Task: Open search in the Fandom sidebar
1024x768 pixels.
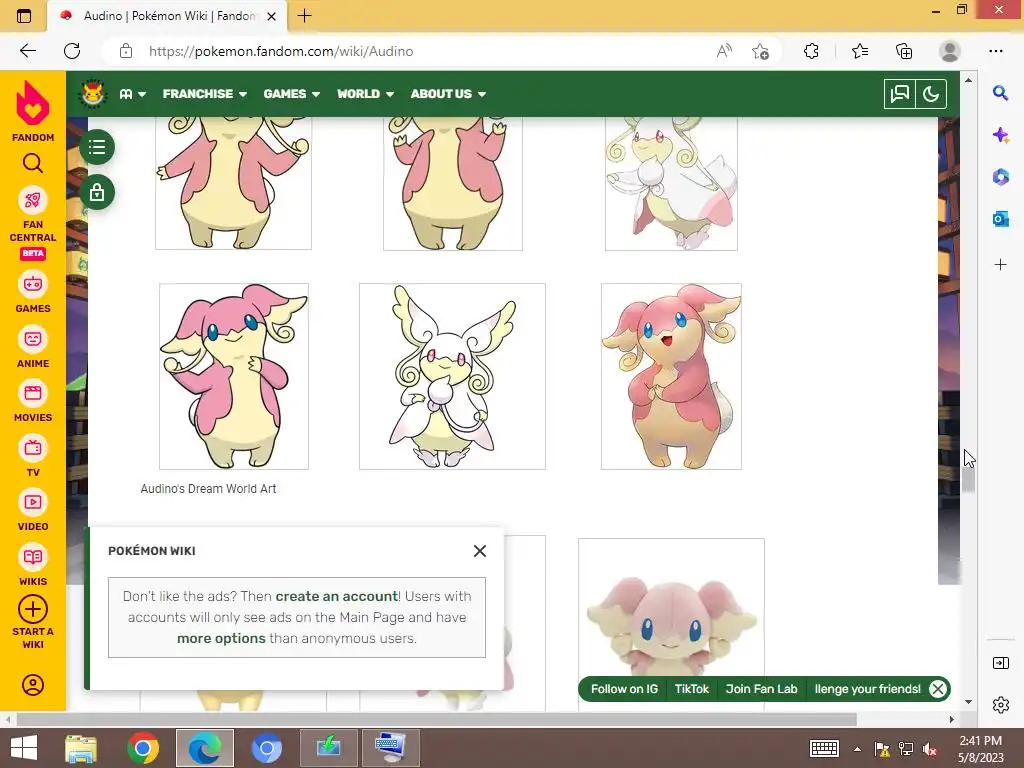Action: 33,163
